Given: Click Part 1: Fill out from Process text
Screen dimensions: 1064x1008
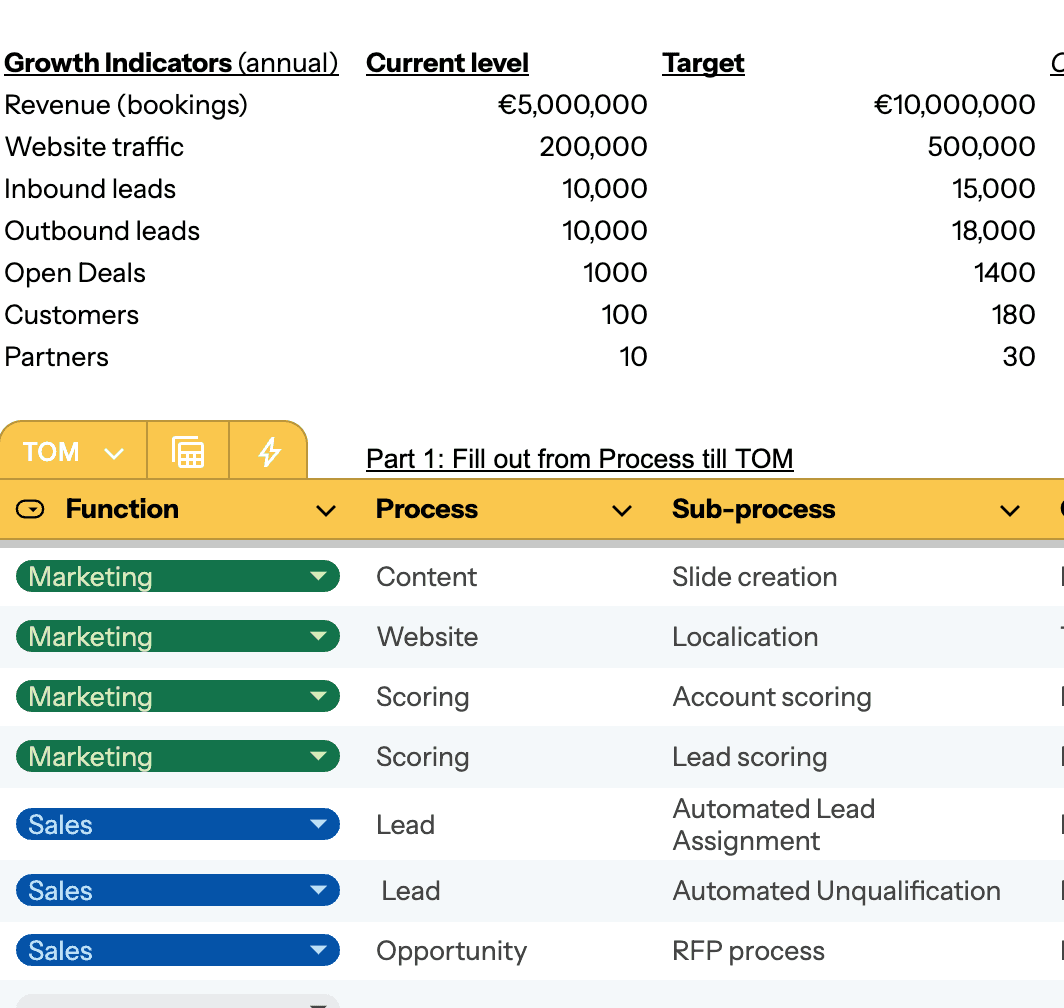Looking at the screenshot, I should tap(580, 459).
